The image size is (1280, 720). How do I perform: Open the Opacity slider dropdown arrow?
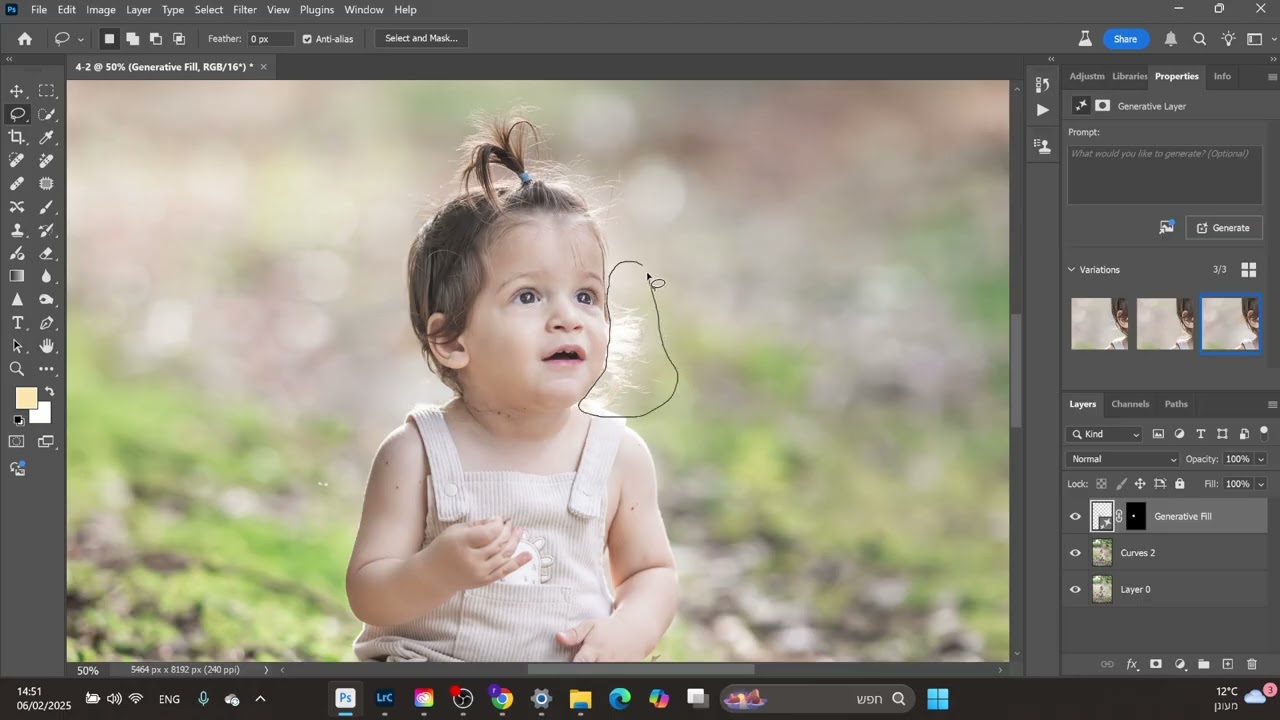click(1260, 459)
